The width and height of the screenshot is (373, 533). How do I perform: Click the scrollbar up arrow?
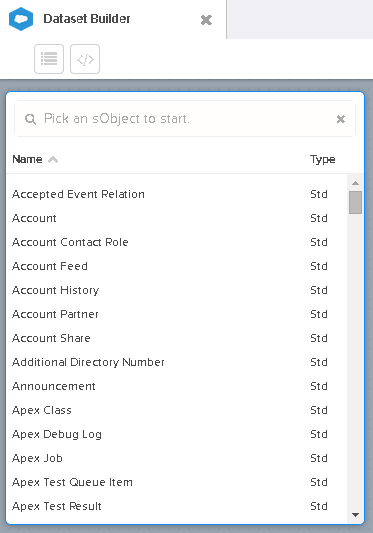point(355,183)
